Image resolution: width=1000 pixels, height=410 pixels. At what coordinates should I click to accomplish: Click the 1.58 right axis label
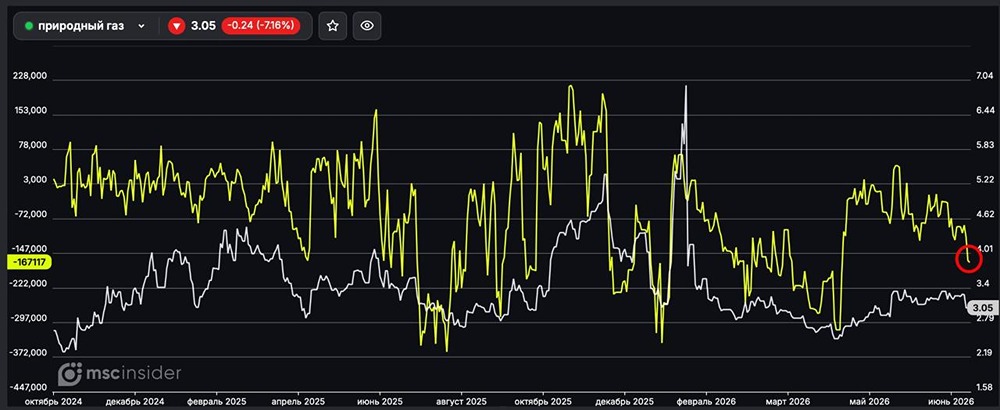[x=983, y=387]
